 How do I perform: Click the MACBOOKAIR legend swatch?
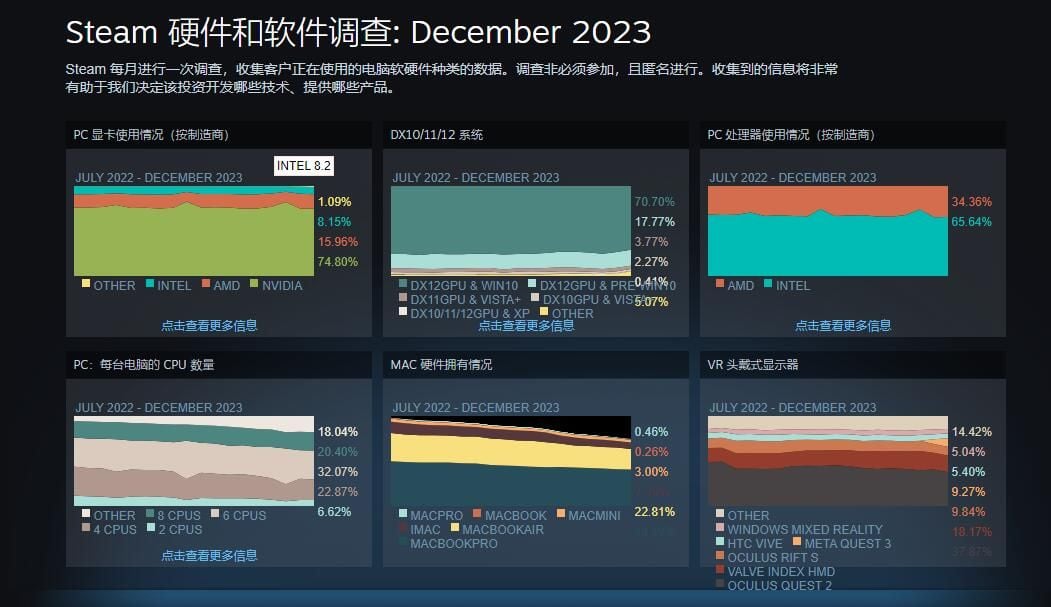point(454,527)
